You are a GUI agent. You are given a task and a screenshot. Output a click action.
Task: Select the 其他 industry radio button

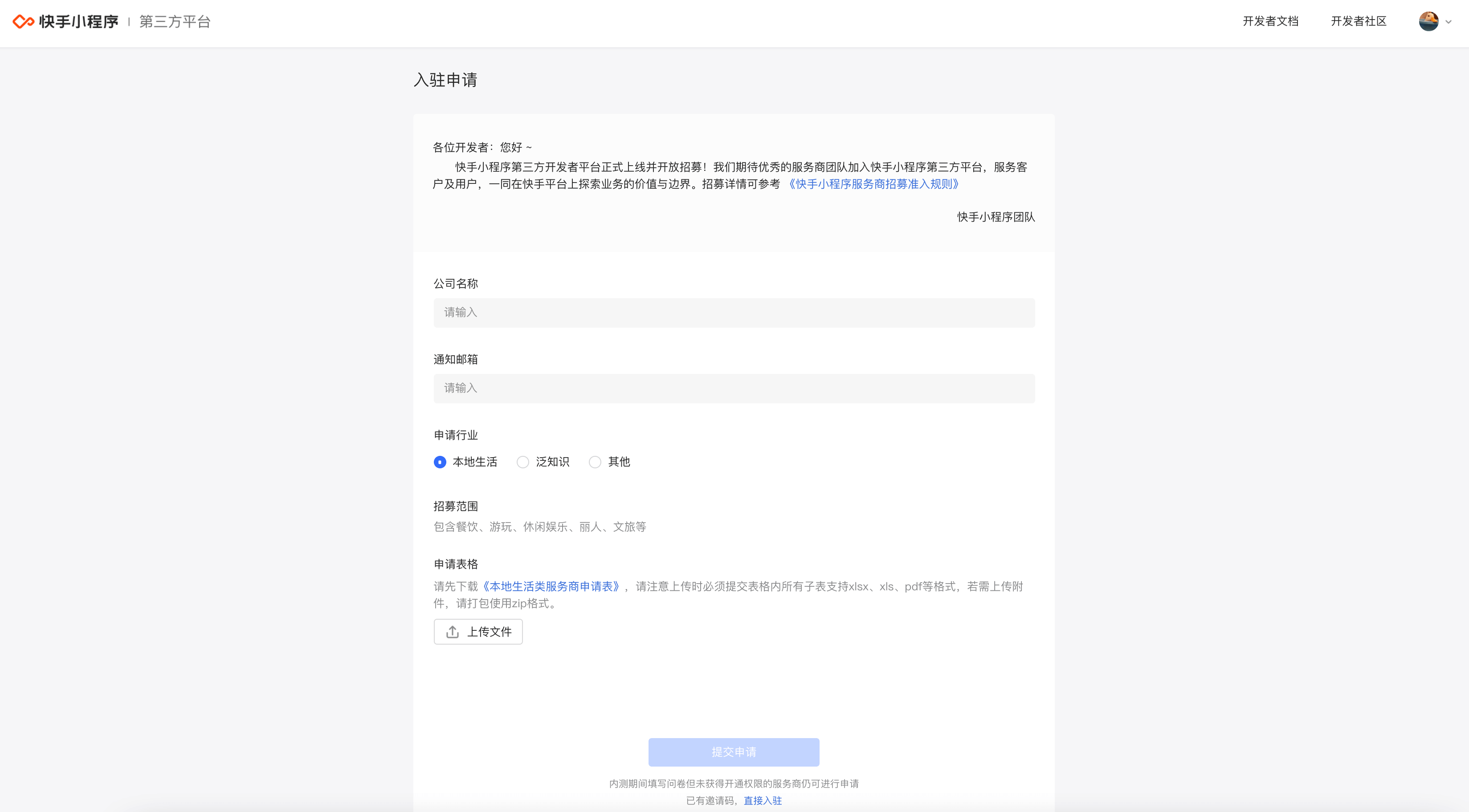click(x=595, y=462)
